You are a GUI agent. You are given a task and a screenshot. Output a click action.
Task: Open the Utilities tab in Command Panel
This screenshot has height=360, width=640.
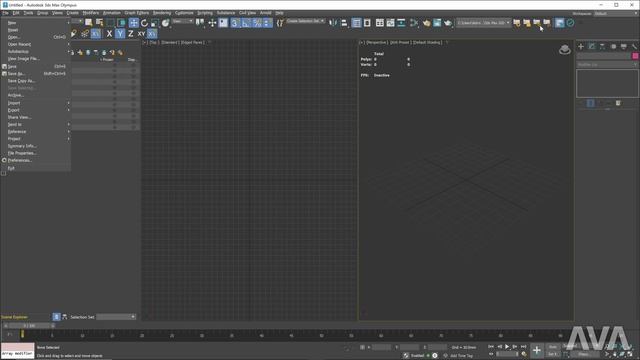(x=634, y=47)
